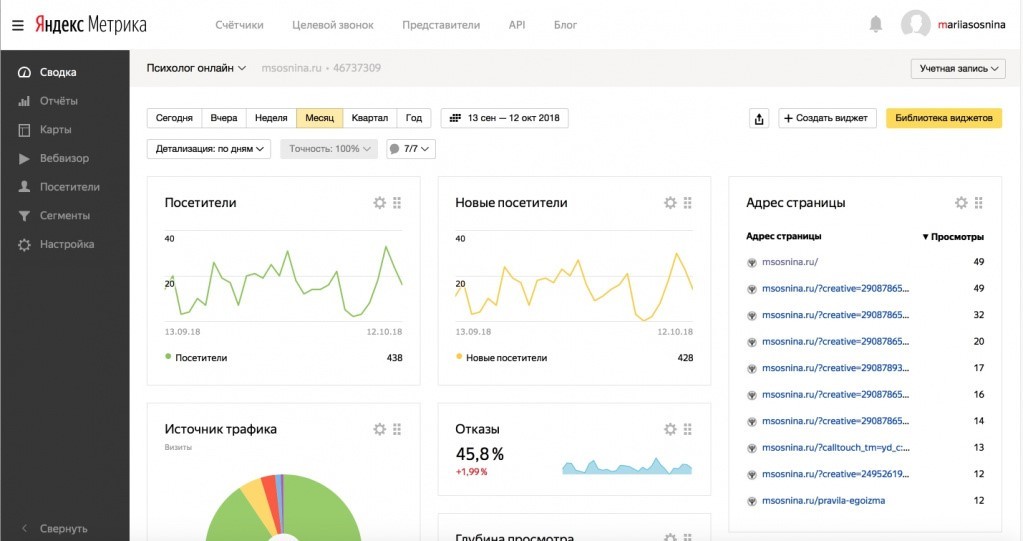This screenshot has height=541, width=1023.
Task: Select the Вчера period
Action: point(224,118)
